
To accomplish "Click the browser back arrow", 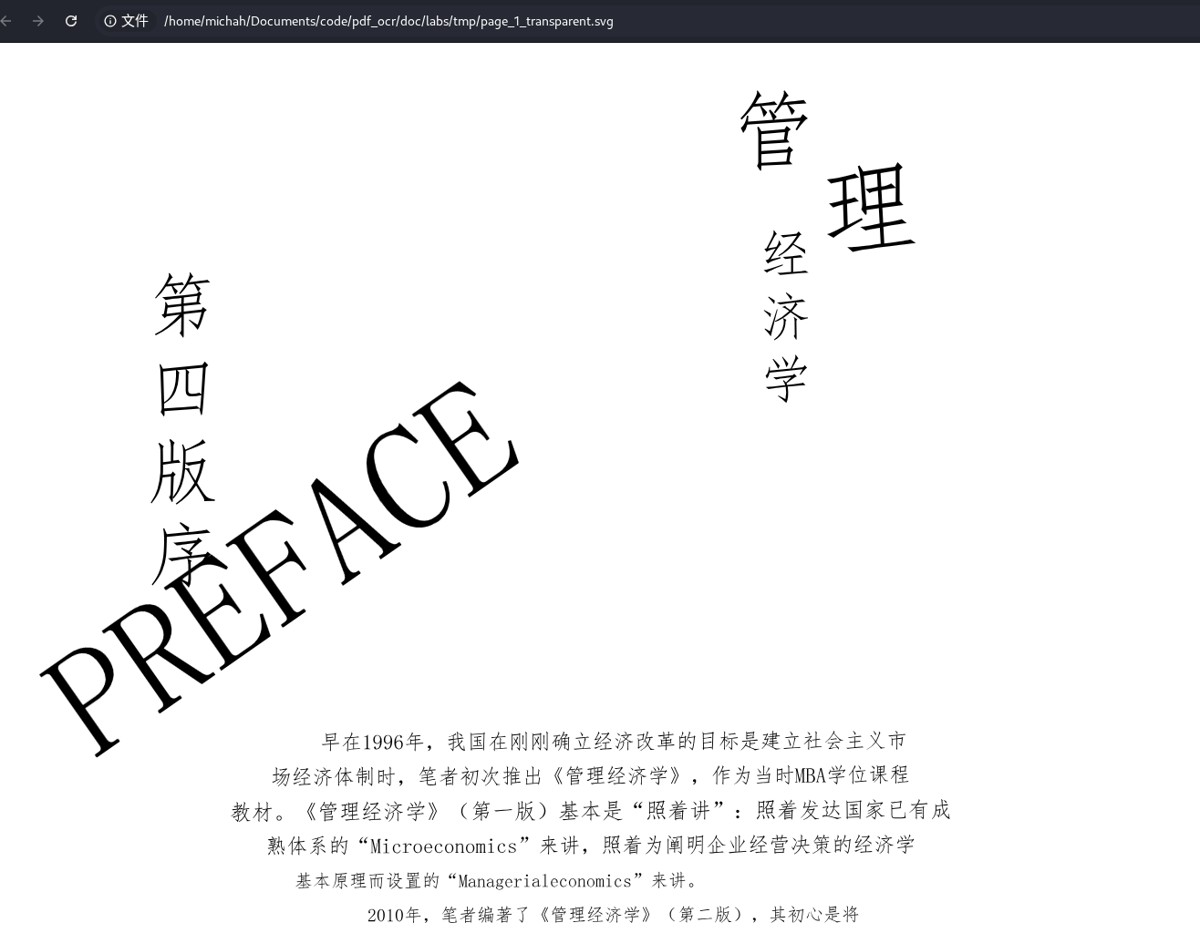I will click(5, 21).
